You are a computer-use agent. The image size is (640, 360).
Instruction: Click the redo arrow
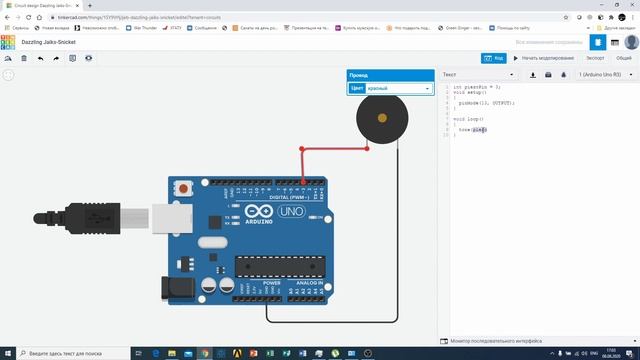pyautogui.click(x=56, y=58)
